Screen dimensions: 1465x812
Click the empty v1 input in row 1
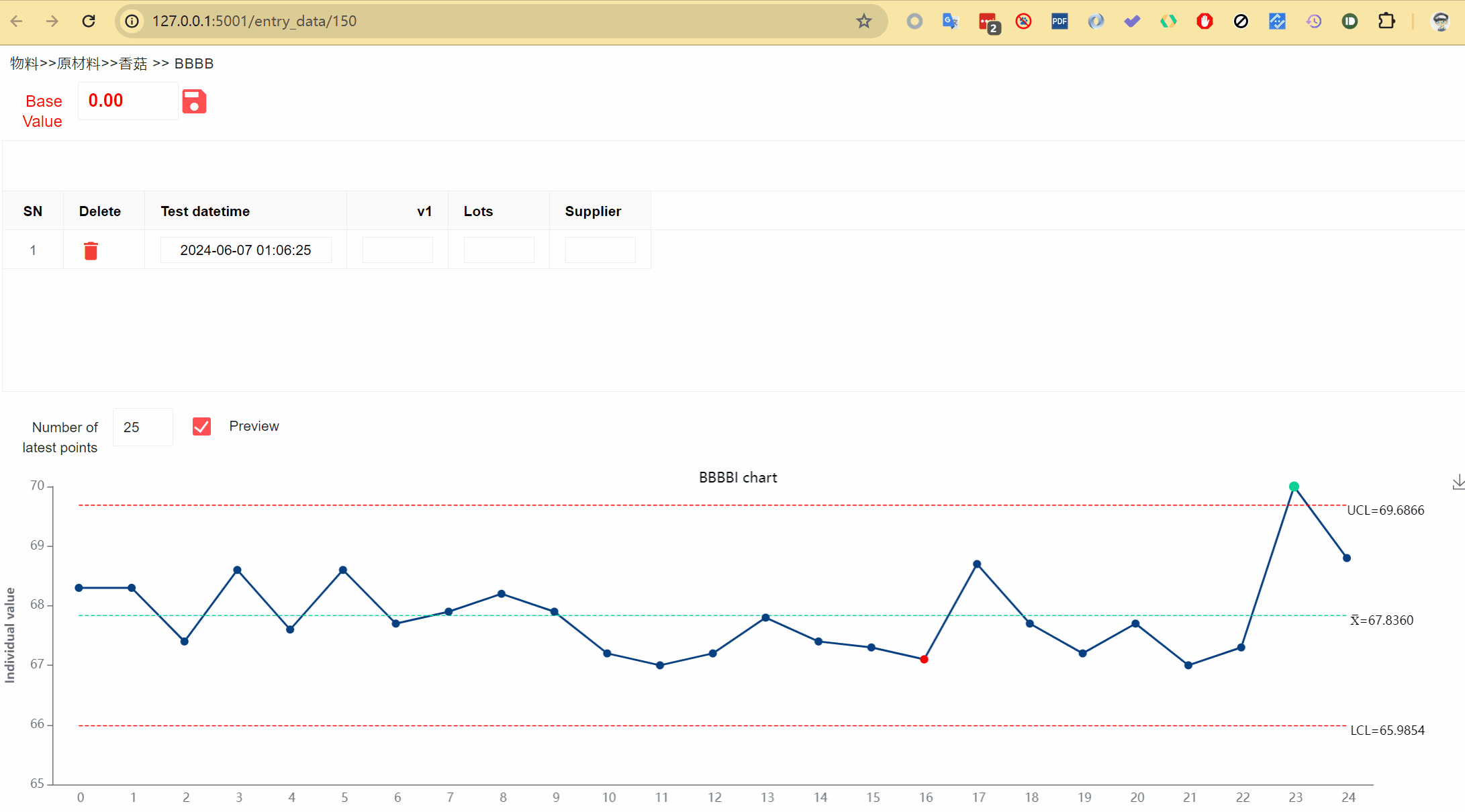397,250
